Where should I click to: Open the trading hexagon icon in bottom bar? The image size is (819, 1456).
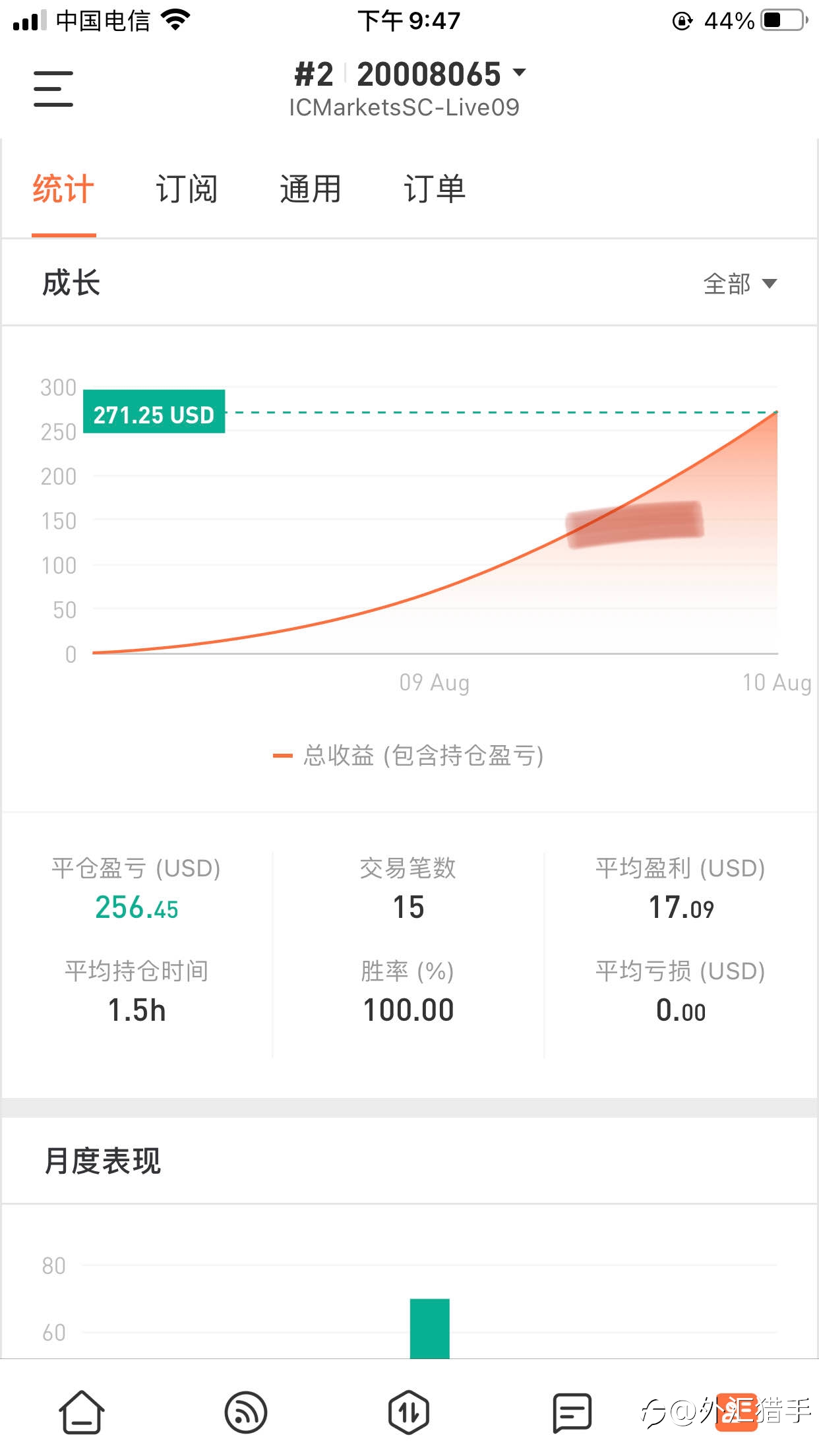pos(409,1412)
